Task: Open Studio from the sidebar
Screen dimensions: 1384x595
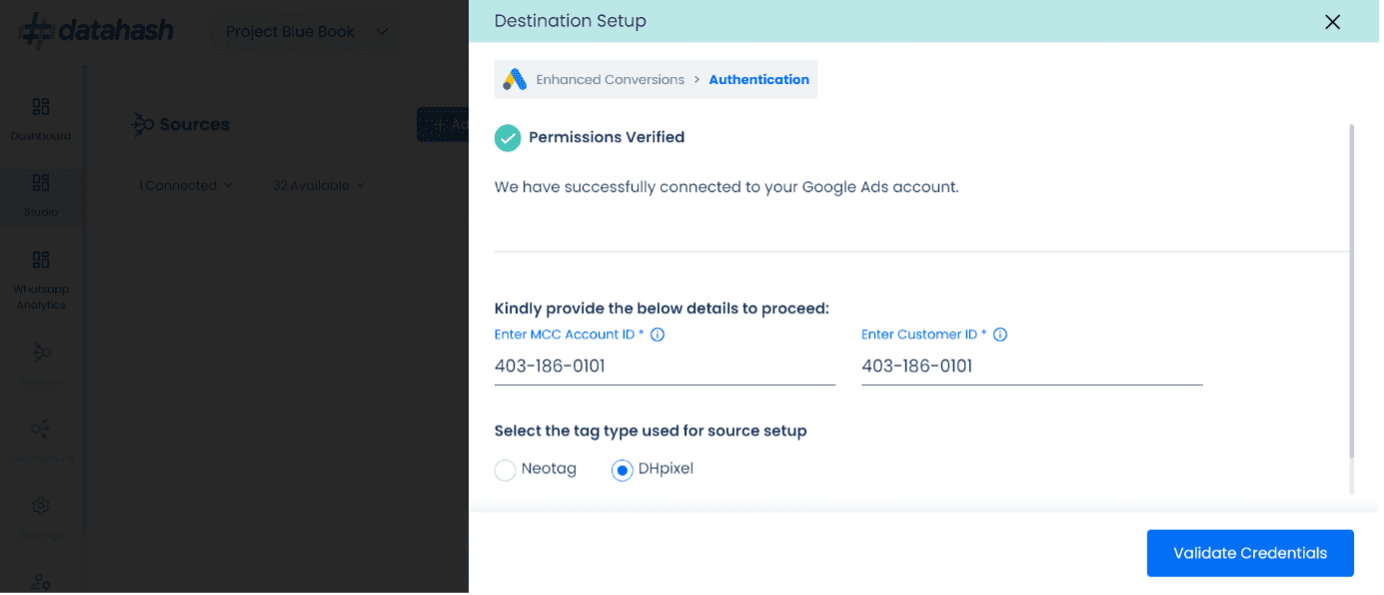Action: (41, 195)
